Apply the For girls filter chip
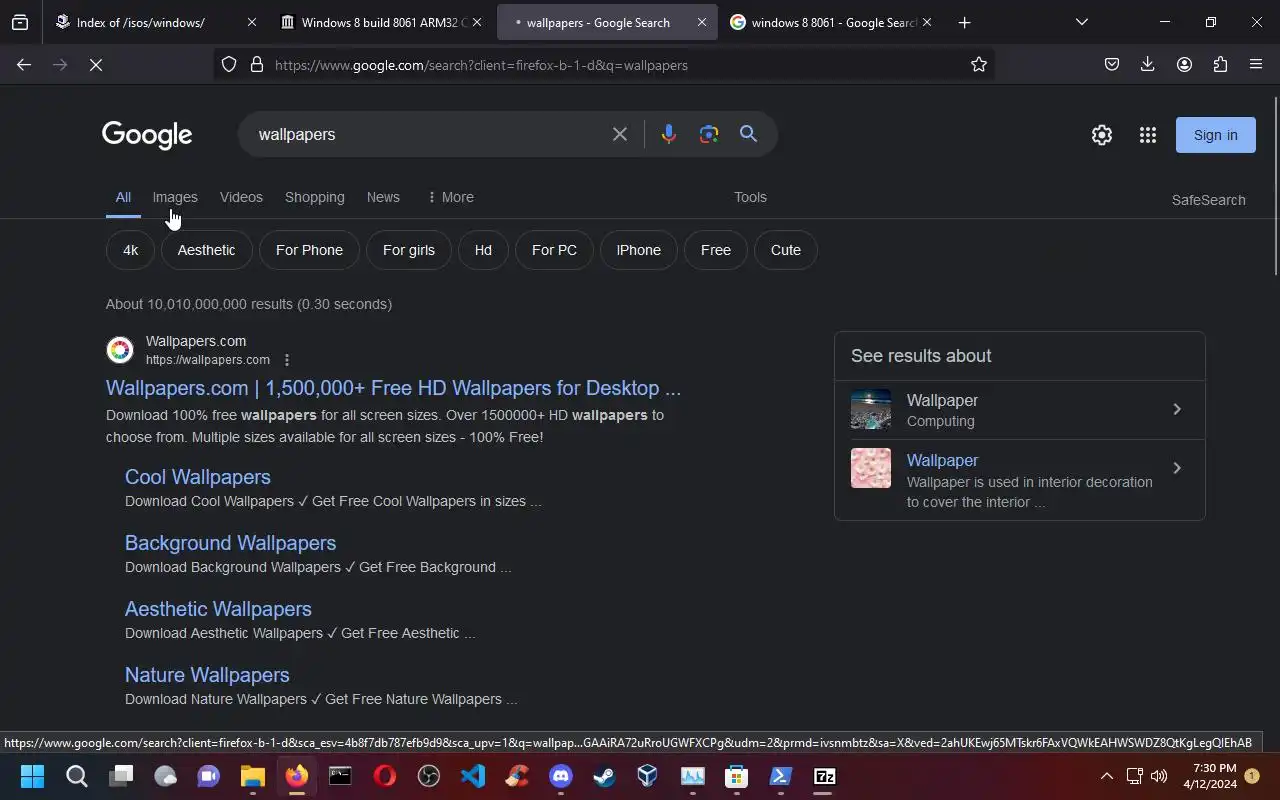Viewport: 1280px width, 800px height. point(408,250)
